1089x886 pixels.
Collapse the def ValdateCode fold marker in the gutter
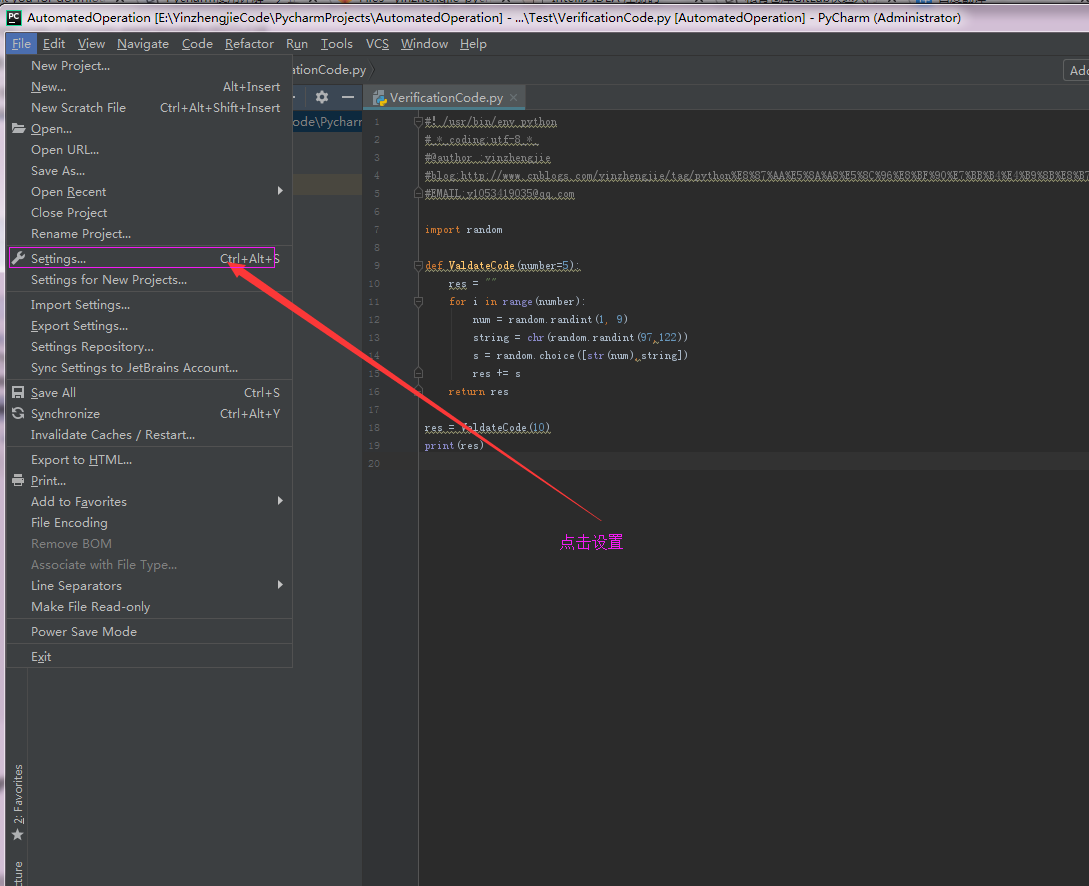tap(418, 266)
